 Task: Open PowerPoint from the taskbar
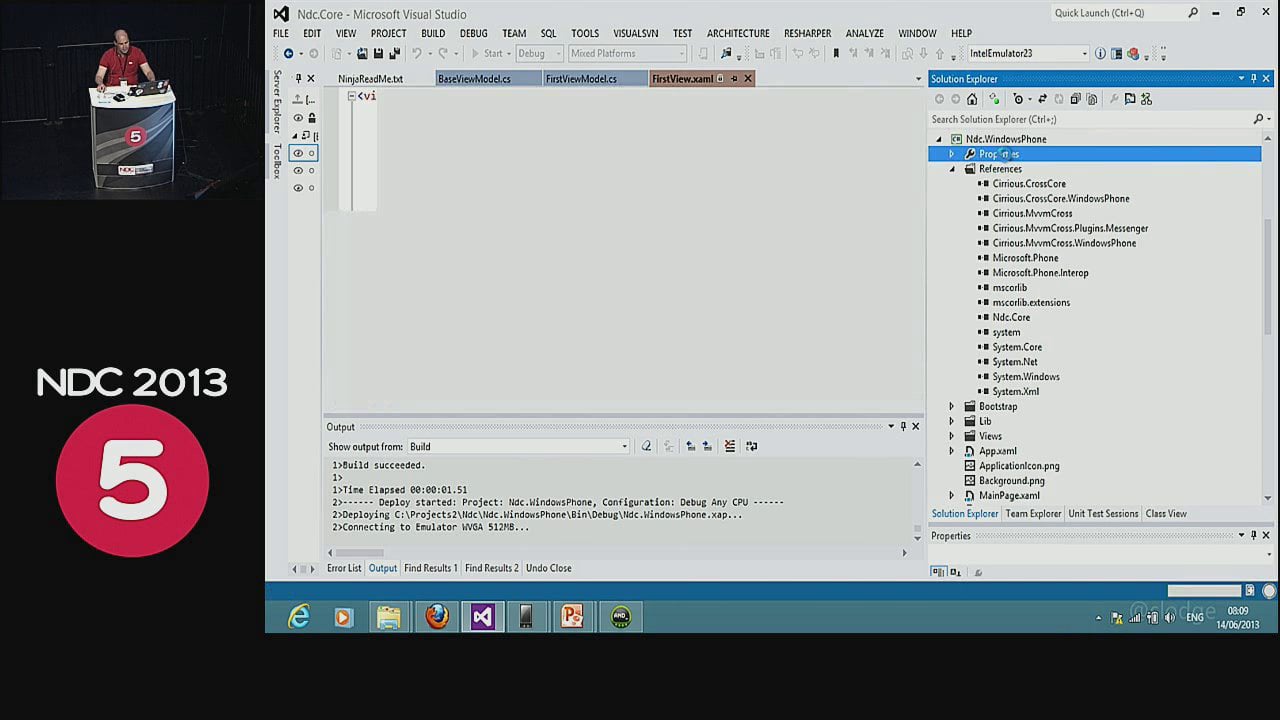(572, 617)
